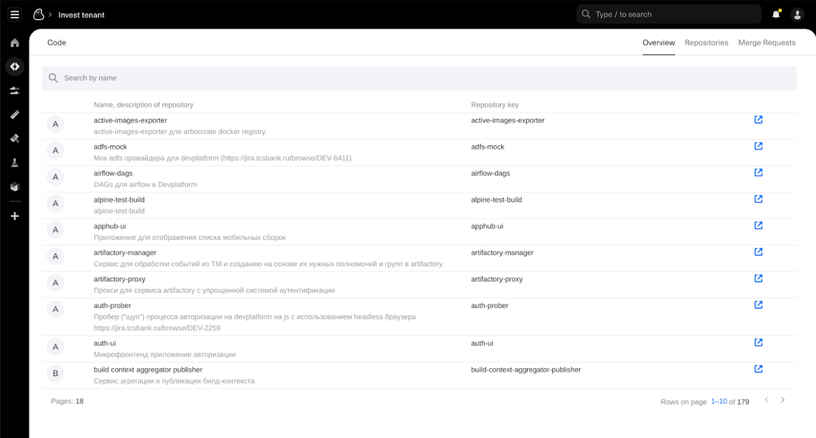This screenshot has width=816, height=438.
Task: Open the artifactory-manager repository row
Action: (125, 253)
